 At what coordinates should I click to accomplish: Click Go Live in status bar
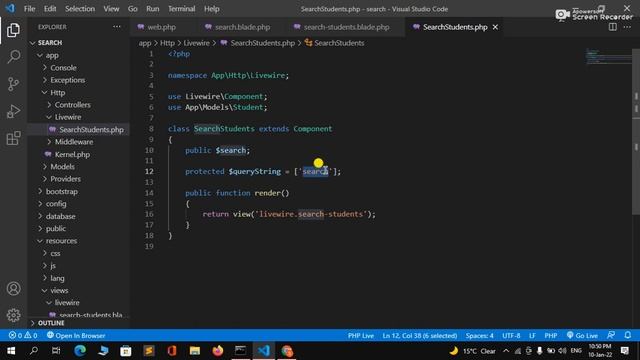coord(582,336)
